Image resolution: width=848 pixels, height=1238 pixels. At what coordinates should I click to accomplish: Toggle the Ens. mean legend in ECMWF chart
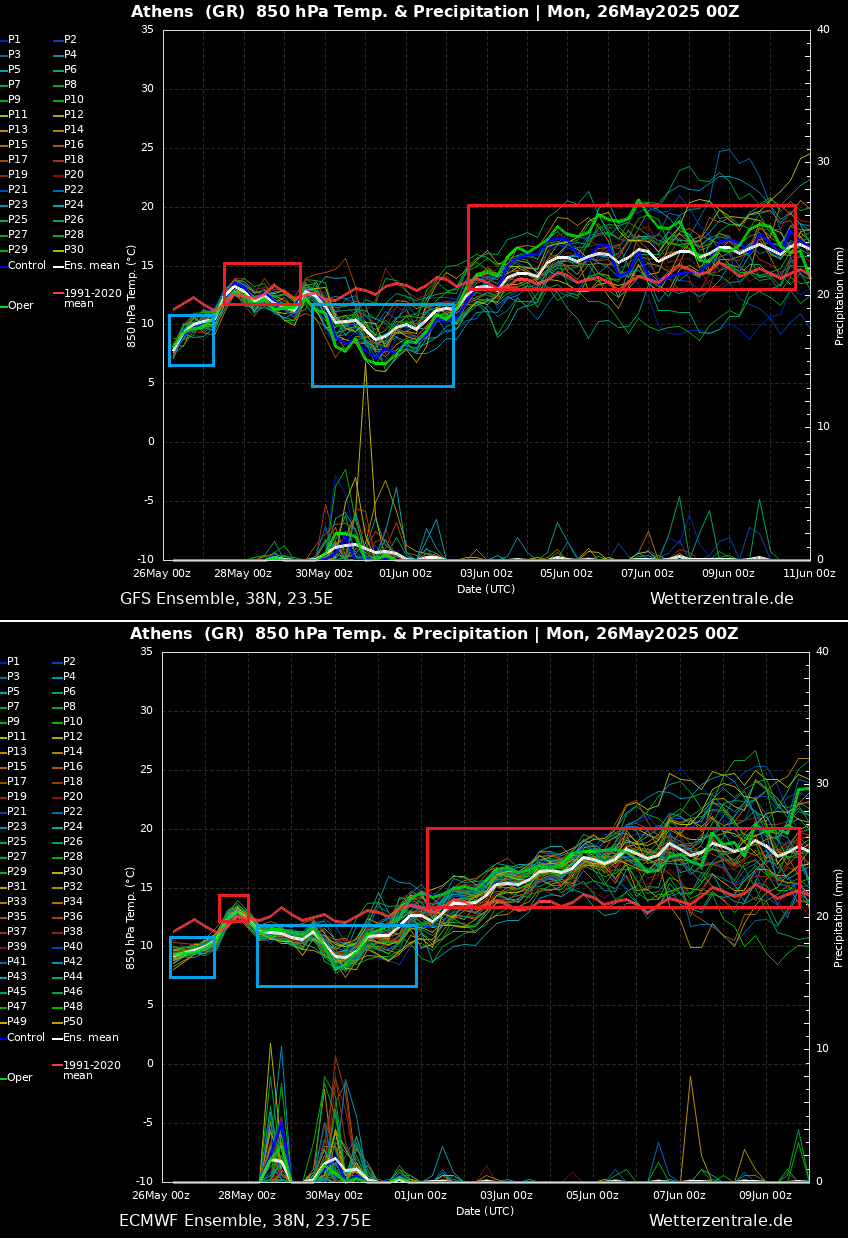click(x=90, y=1038)
